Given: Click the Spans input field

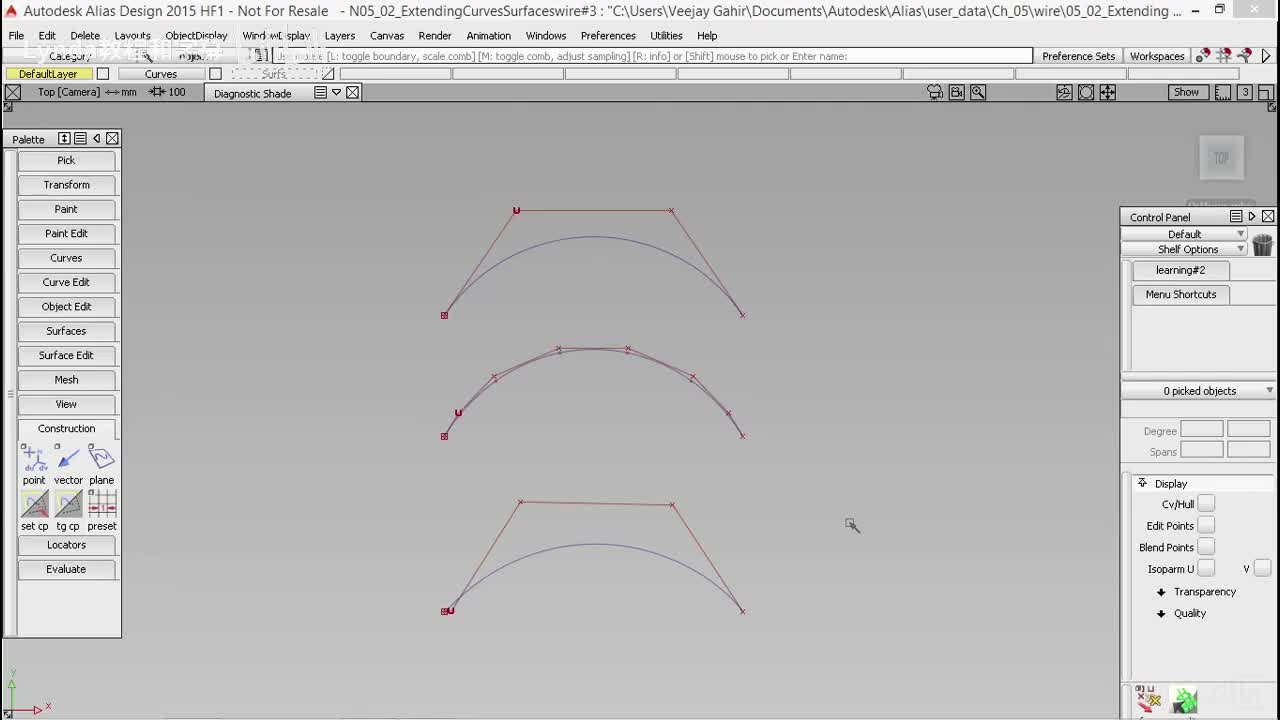Looking at the screenshot, I should [x=1202, y=450].
